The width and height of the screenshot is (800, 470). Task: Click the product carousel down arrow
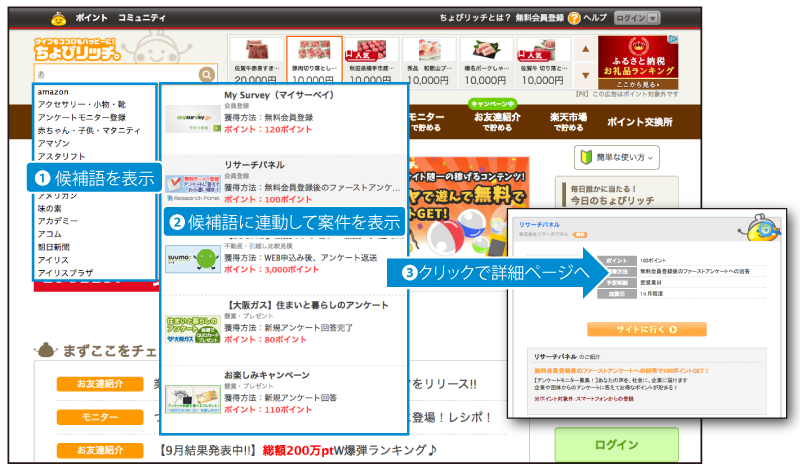click(586, 76)
